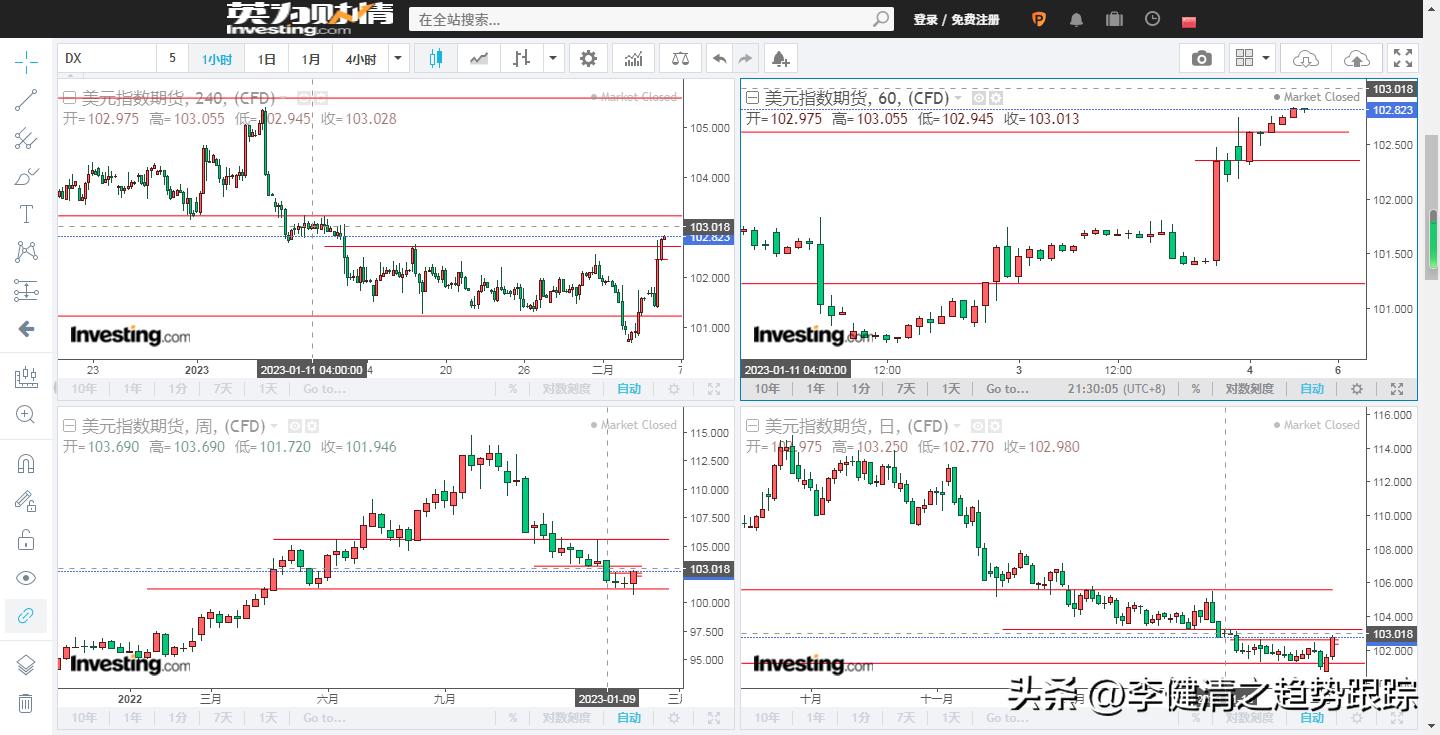The height and width of the screenshot is (735, 1440).
Task: Toggle 自动 auto scale on weekly chart
Action: coord(629,718)
